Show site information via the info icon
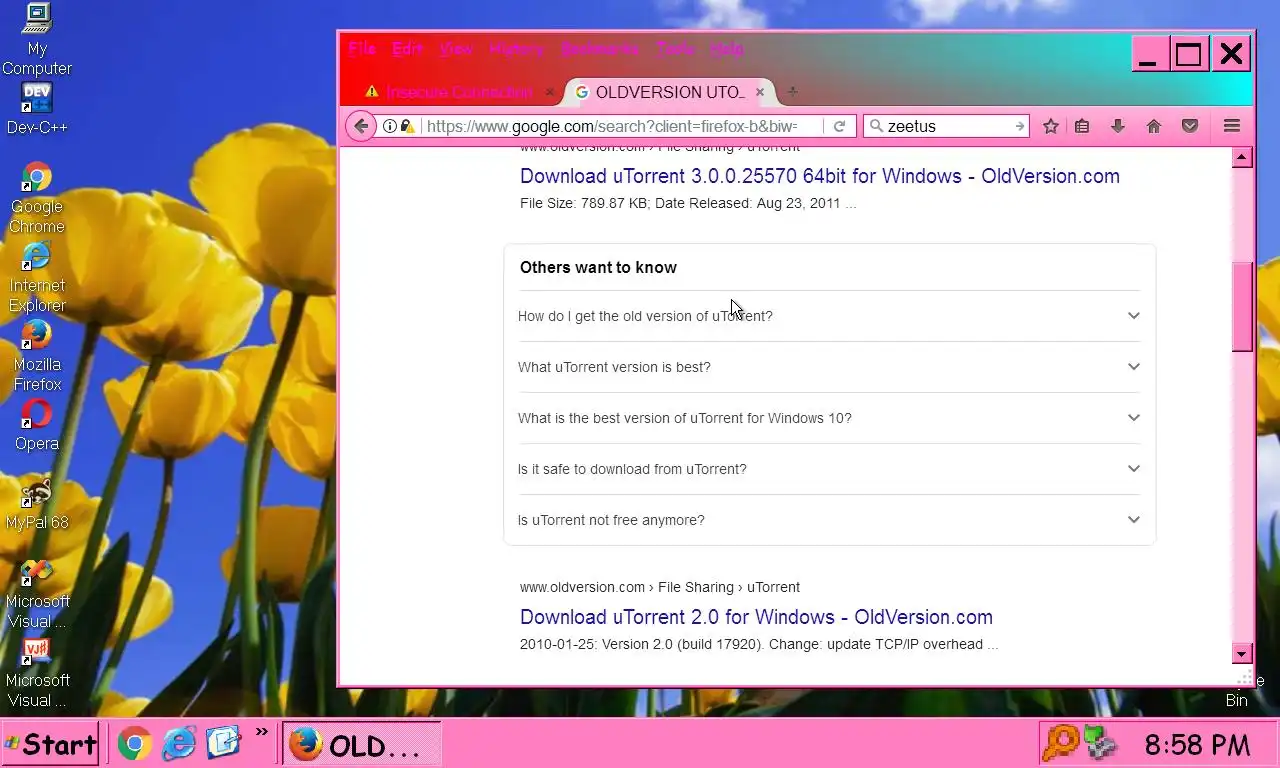Viewport: 1280px width, 768px height. coord(390,126)
